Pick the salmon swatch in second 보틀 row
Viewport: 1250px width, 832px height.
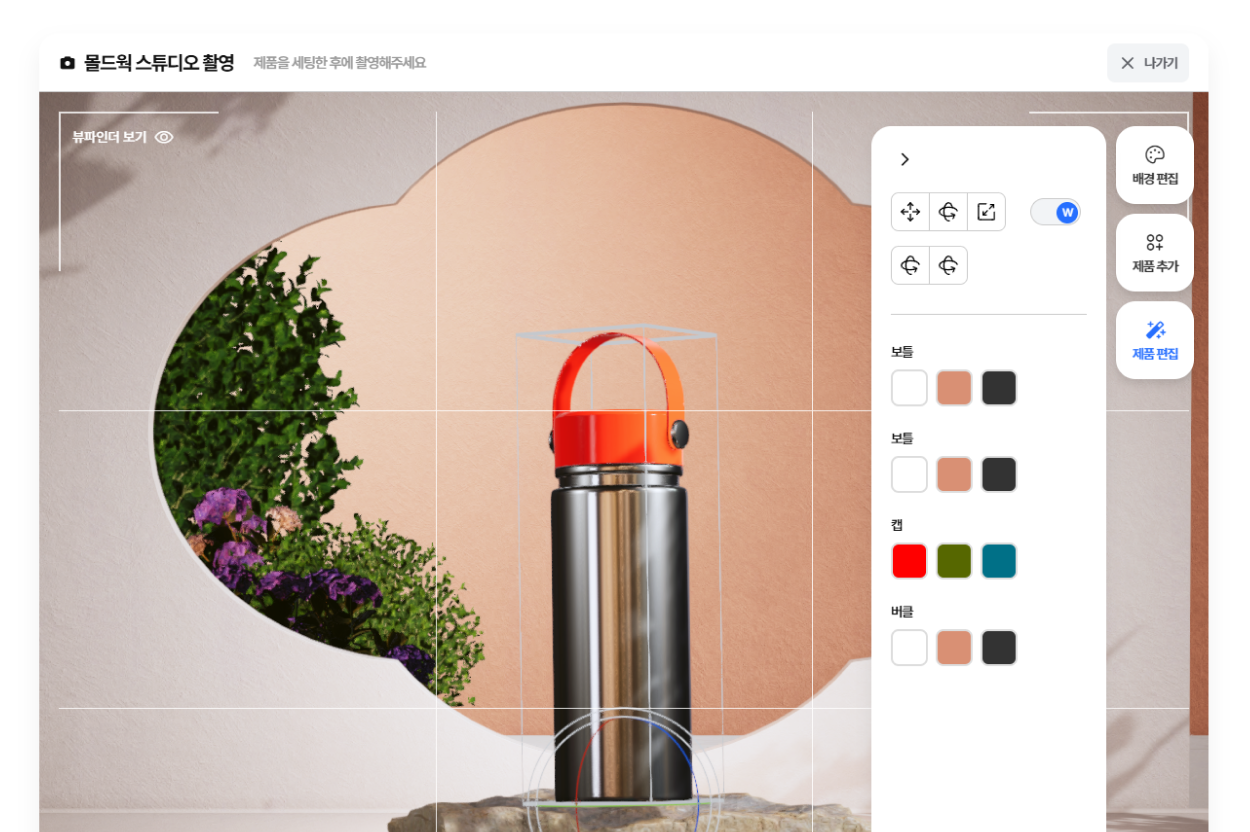point(954,475)
